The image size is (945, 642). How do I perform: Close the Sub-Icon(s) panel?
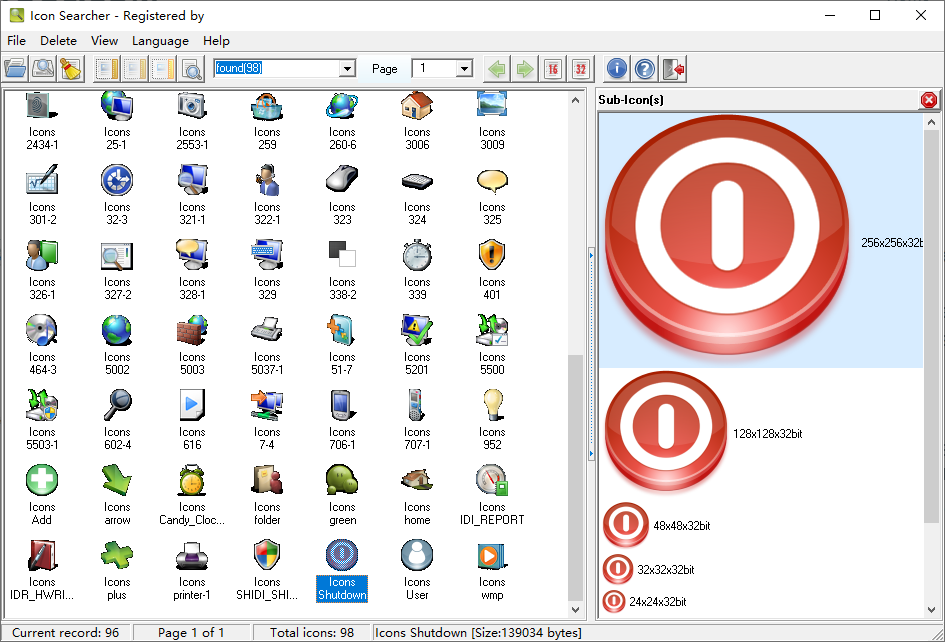point(929,100)
